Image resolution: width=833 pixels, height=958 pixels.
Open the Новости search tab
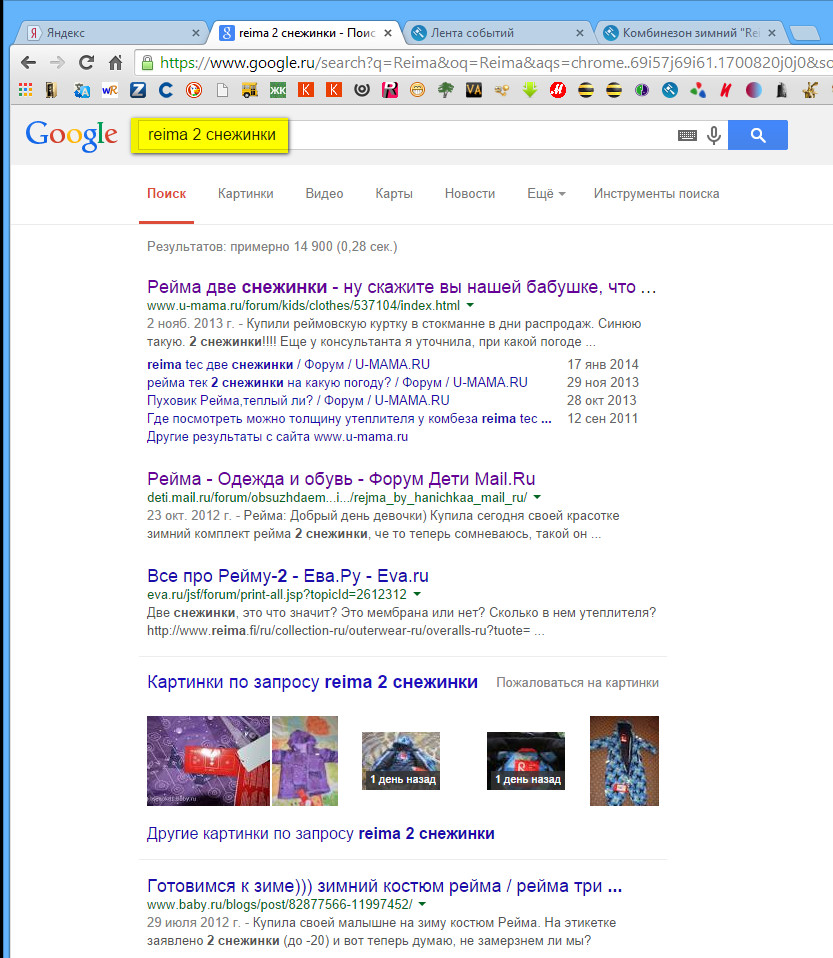tap(470, 194)
